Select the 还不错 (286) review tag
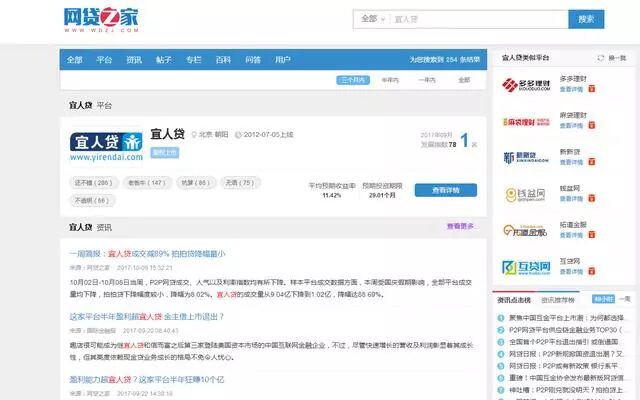The width and height of the screenshot is (640, 400). click(x=93, y=183)
